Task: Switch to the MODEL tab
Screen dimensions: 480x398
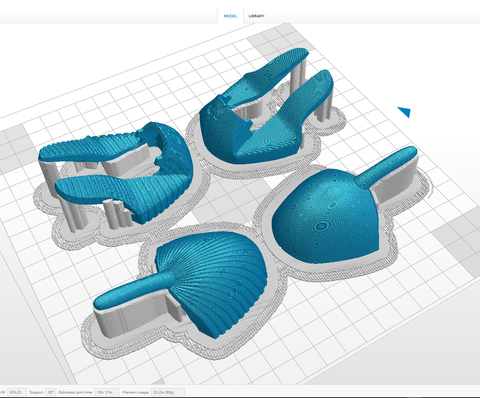Action: click(x=230, y=16)
